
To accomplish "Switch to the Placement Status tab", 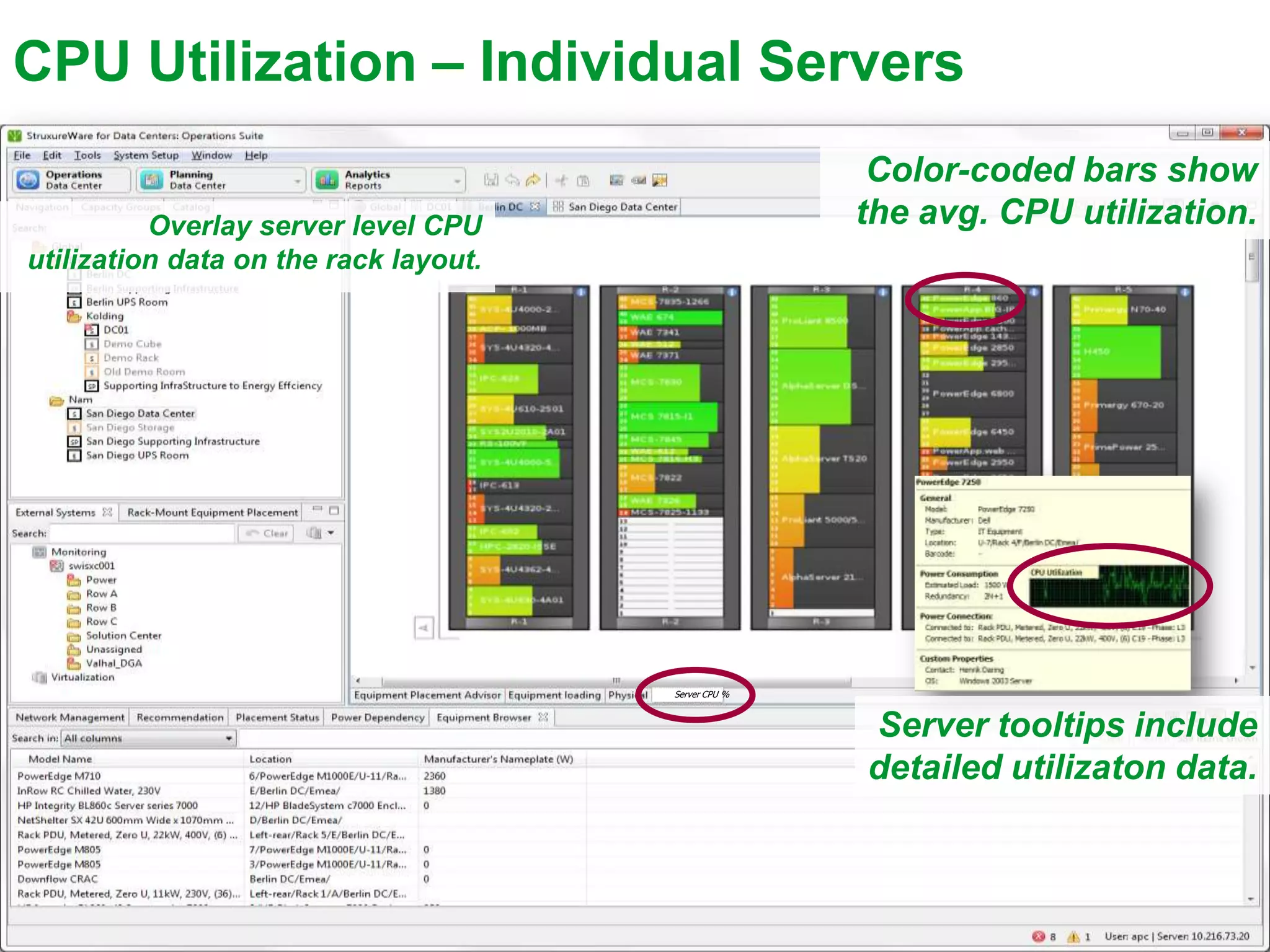I will [277, 717].
